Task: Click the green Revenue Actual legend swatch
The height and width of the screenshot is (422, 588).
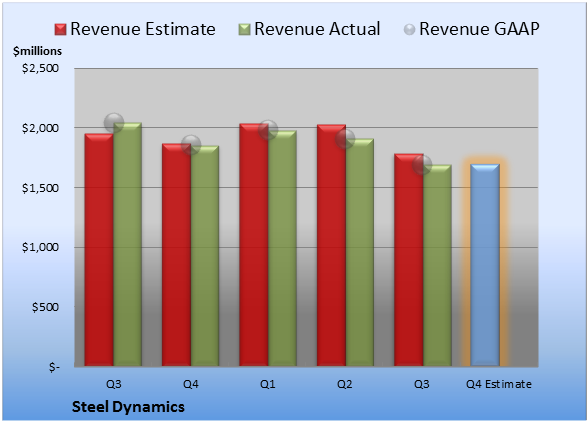Action: point(244,30)
